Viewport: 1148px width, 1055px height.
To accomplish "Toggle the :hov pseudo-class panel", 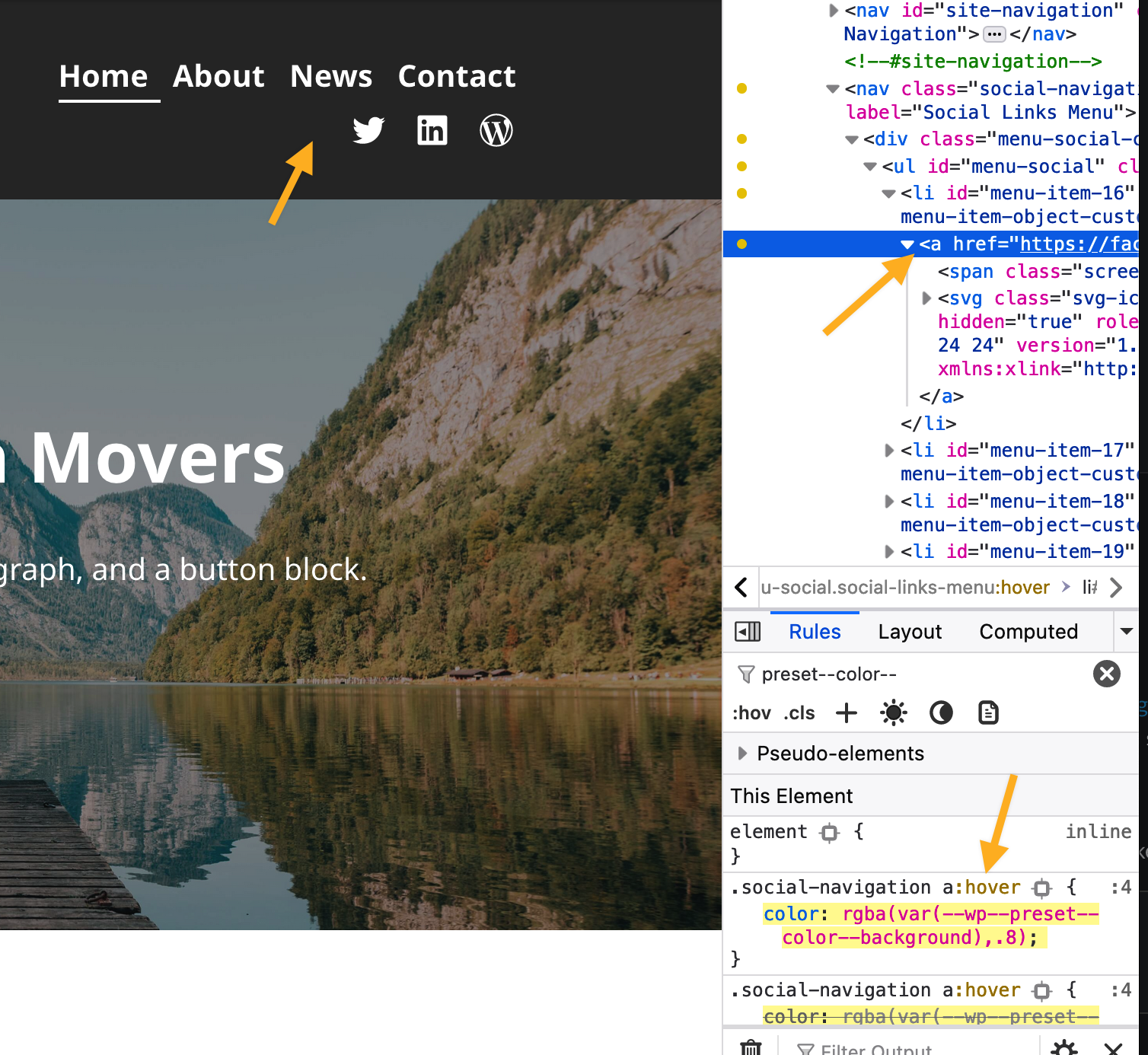I will point(751,712).
